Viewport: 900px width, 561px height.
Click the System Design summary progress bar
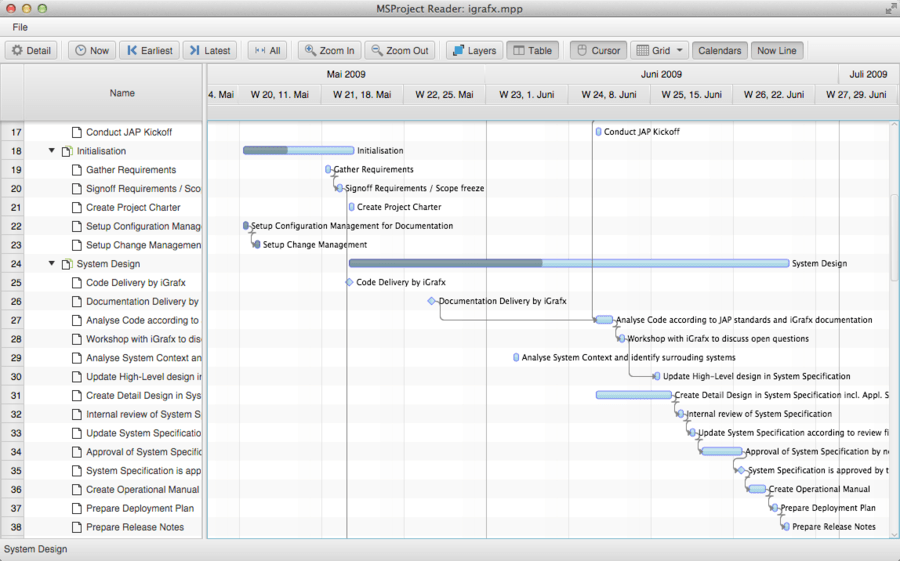(x=568, y=264)
